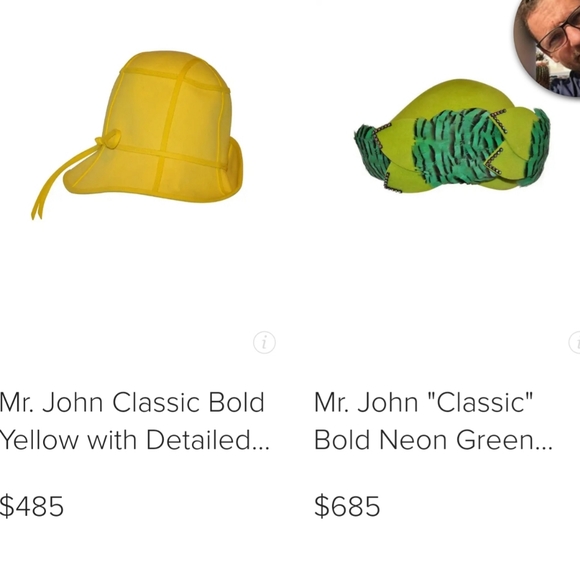Click the 'Mr. John Classic Bold' first title line
The height and width of the screenshot is (580, 580).
tap(132, 402)
